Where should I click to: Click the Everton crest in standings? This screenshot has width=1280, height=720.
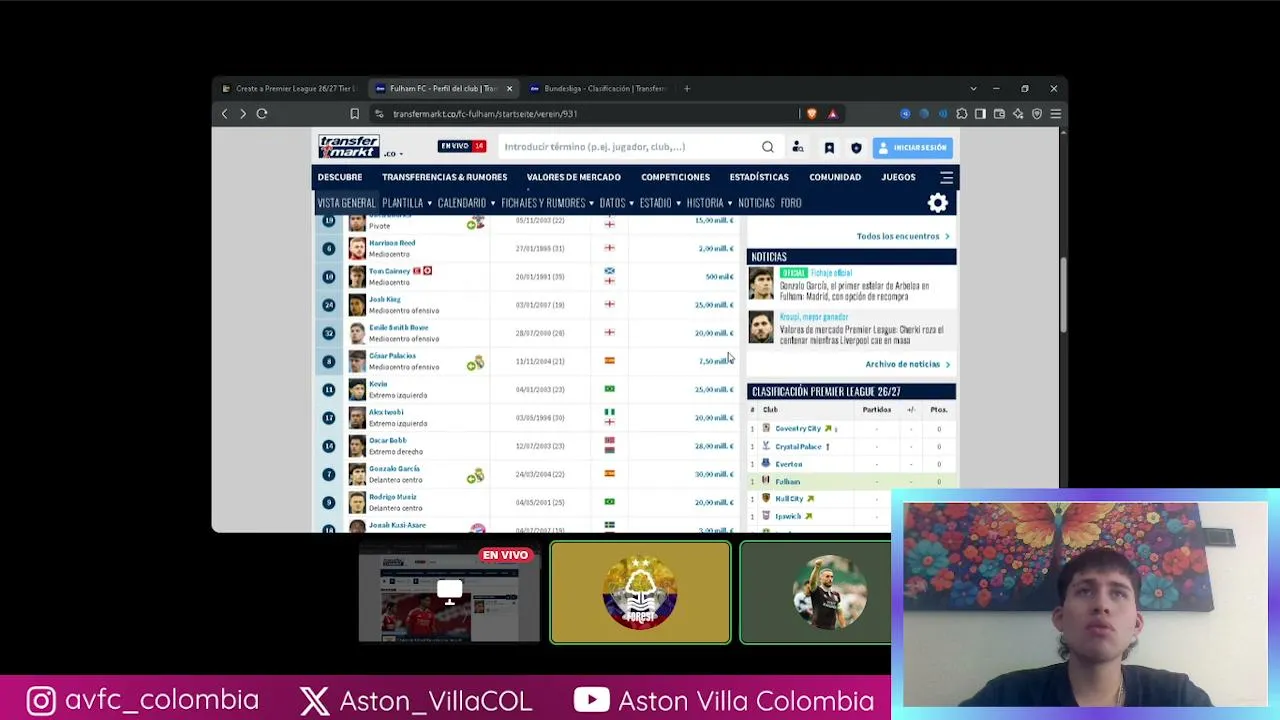pyautogui.click(x=766, y=463)
